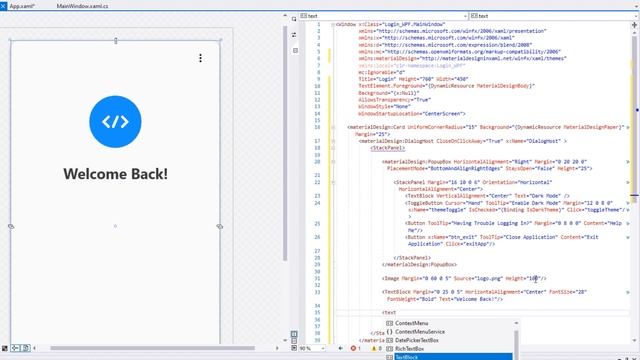640x360 pixels.
Task: Click the designer horizontal scrollbar right arrow
Action: (x=277, y=348)
